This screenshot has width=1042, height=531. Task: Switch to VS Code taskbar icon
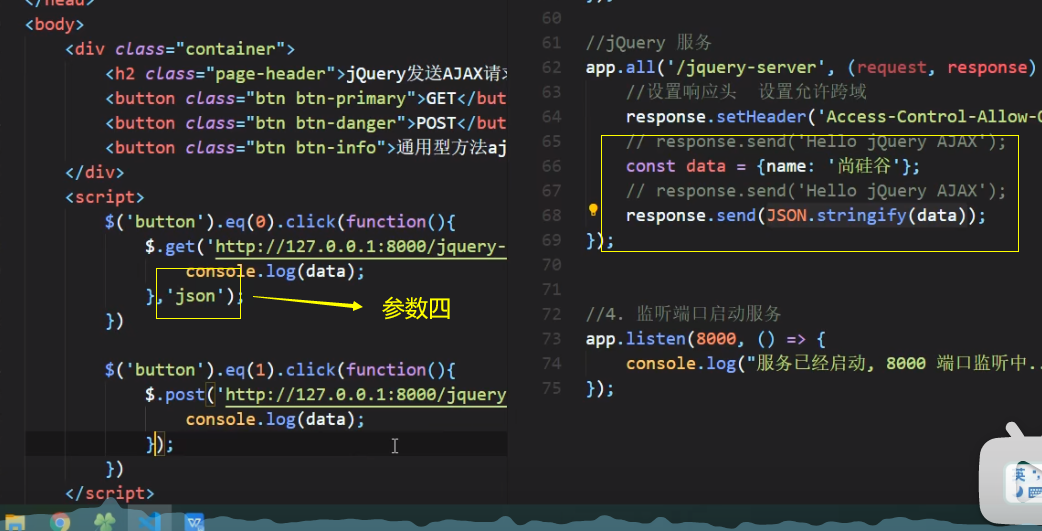[x=150, y=522]
